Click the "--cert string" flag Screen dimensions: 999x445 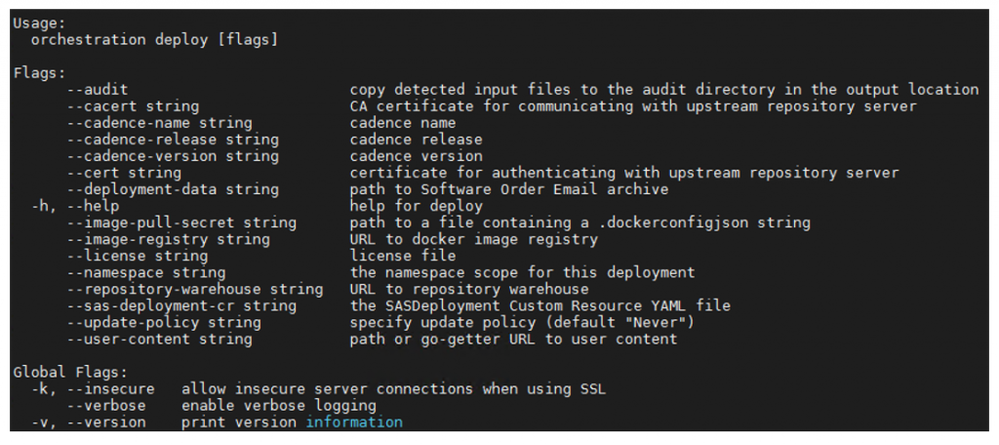tap(124, 173)
